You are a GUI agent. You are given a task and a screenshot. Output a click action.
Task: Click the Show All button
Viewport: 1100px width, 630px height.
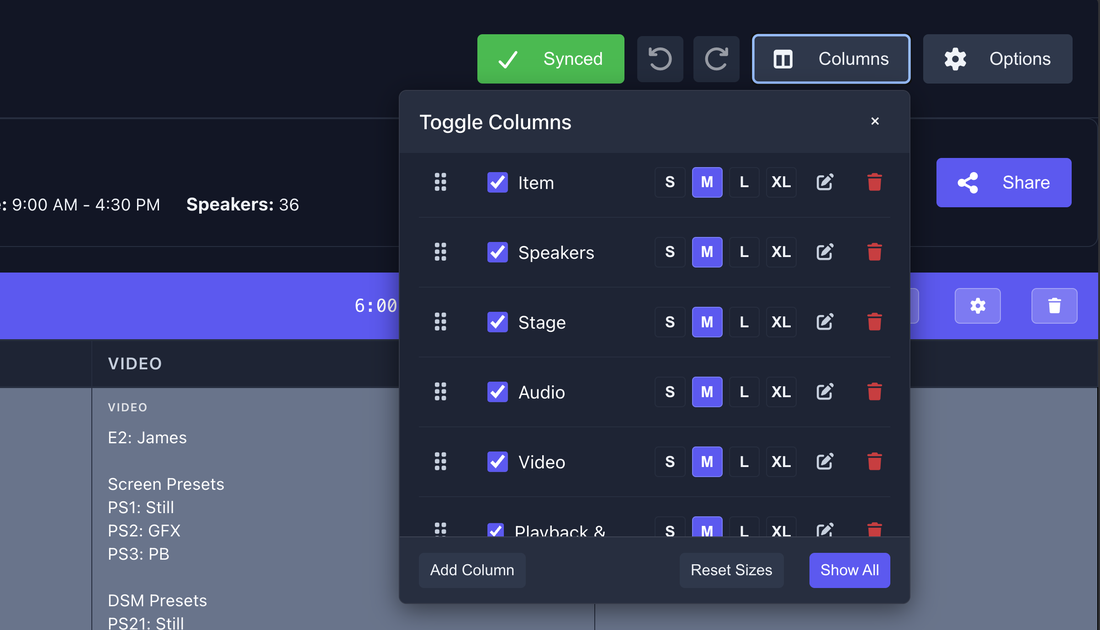tap(850, 570)
